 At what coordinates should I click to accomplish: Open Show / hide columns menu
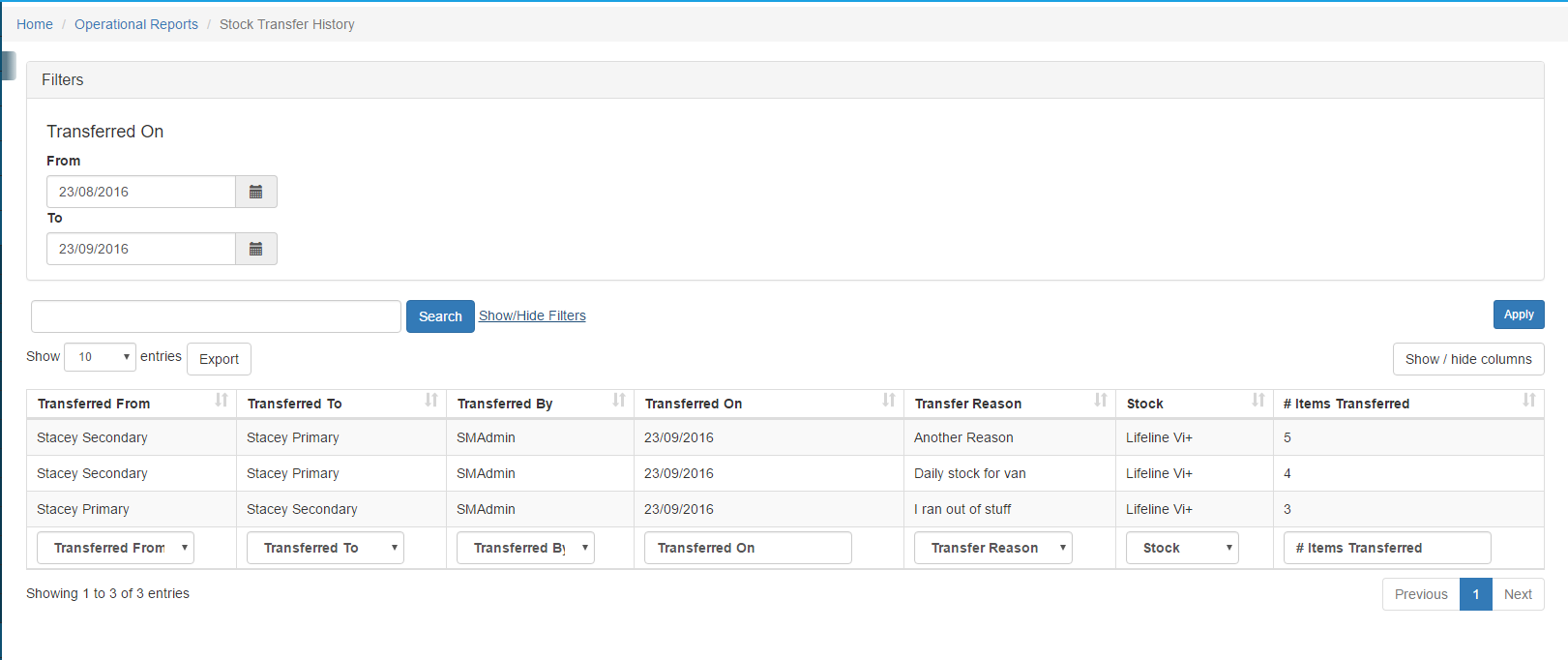click(1467, 359)
